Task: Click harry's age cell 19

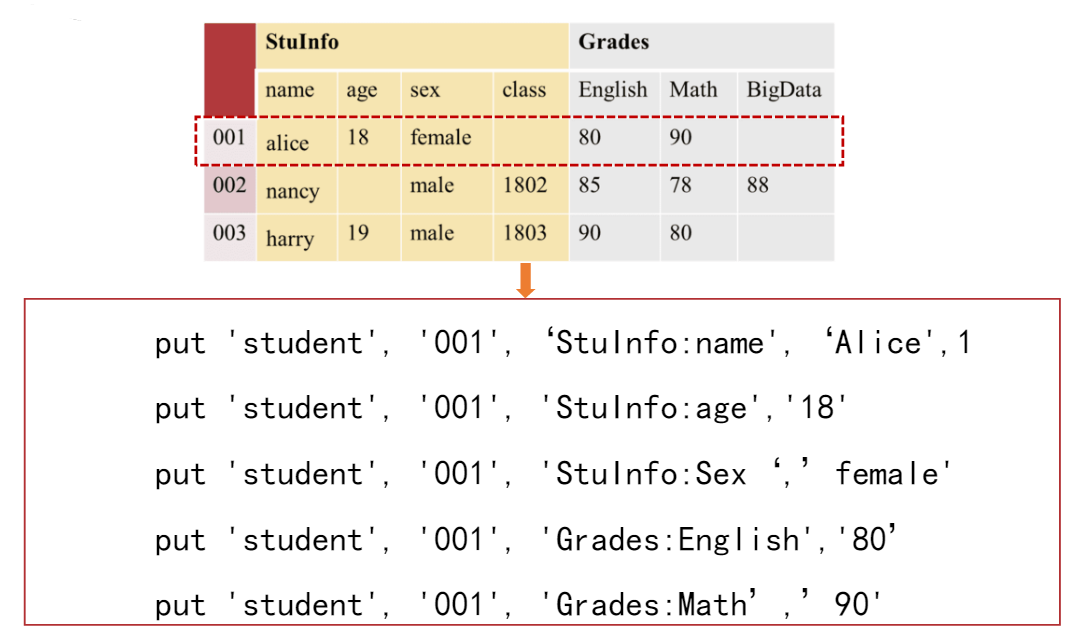Action: (x=370, y=233)
